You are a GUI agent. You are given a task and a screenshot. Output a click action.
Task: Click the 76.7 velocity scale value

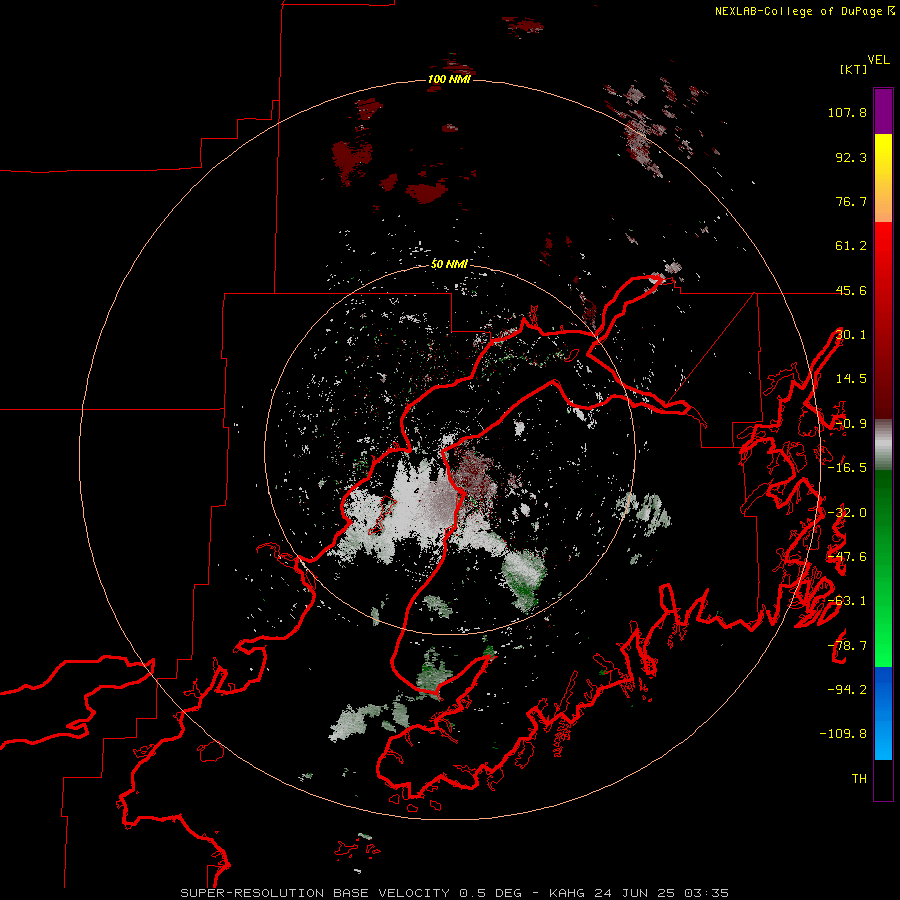[x=851, y=201]
